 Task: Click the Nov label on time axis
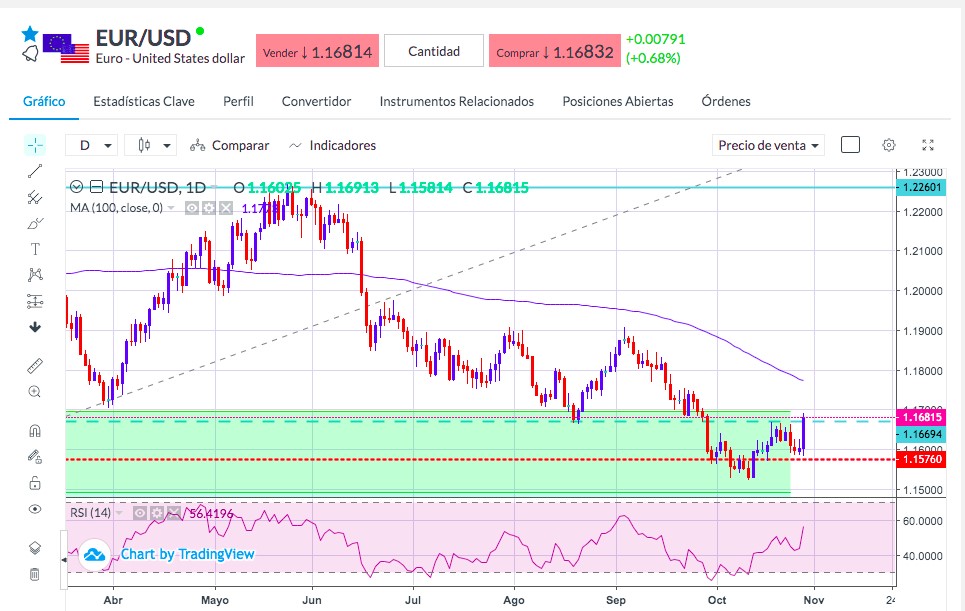click(814, 600)
